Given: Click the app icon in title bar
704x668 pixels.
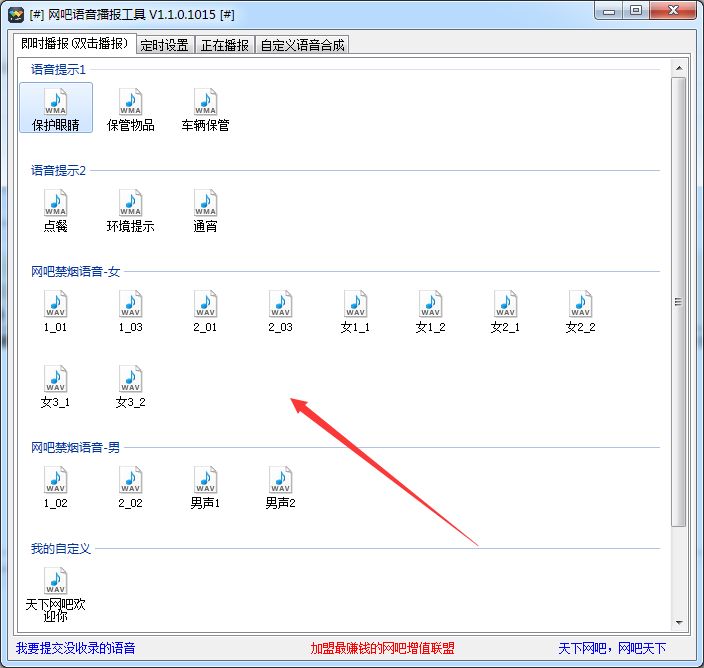Looking at the screenshot, I should tap(16, 15).
